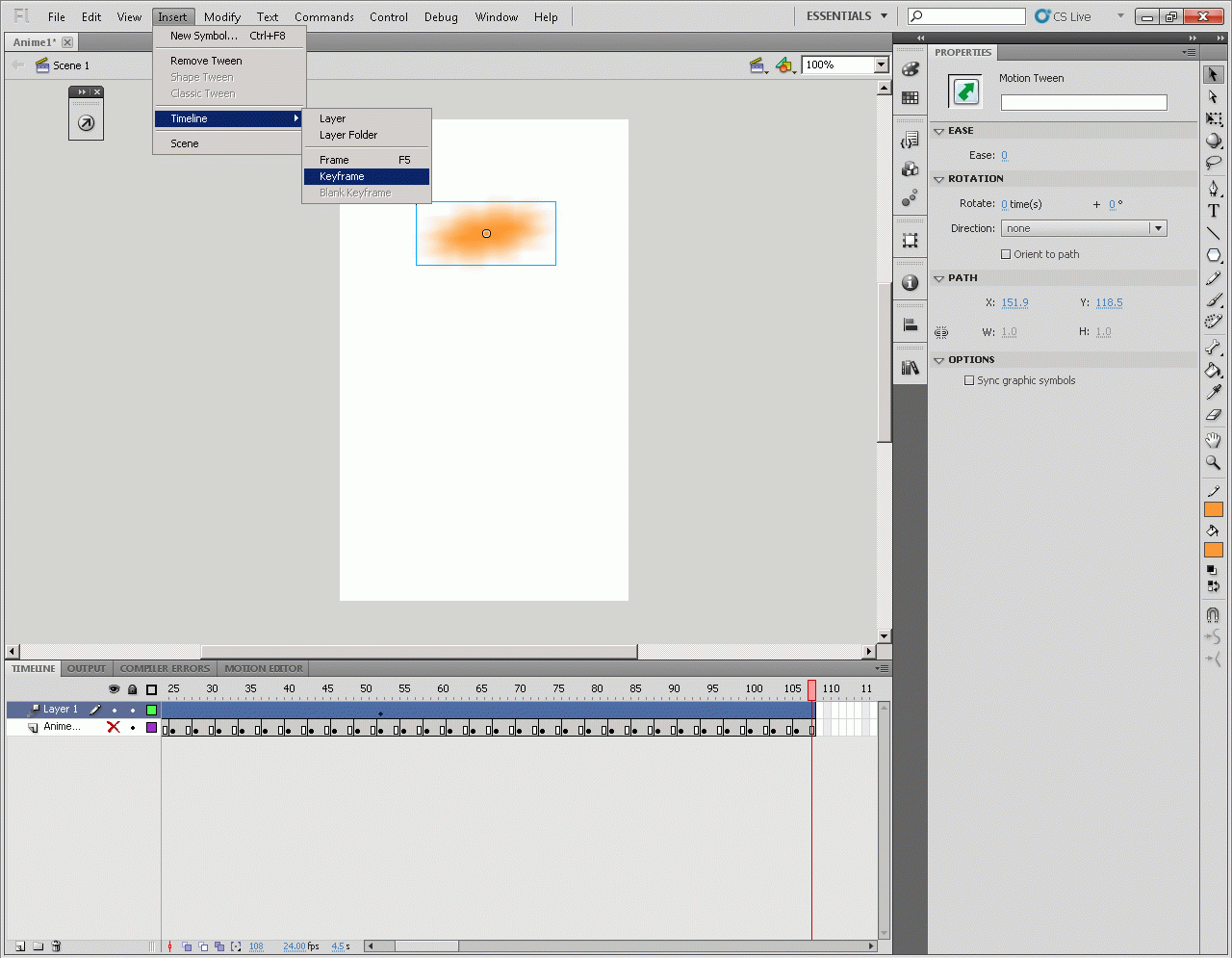Select the Eraser tool
The image size is (1232, 958).
click(1213, 415)
